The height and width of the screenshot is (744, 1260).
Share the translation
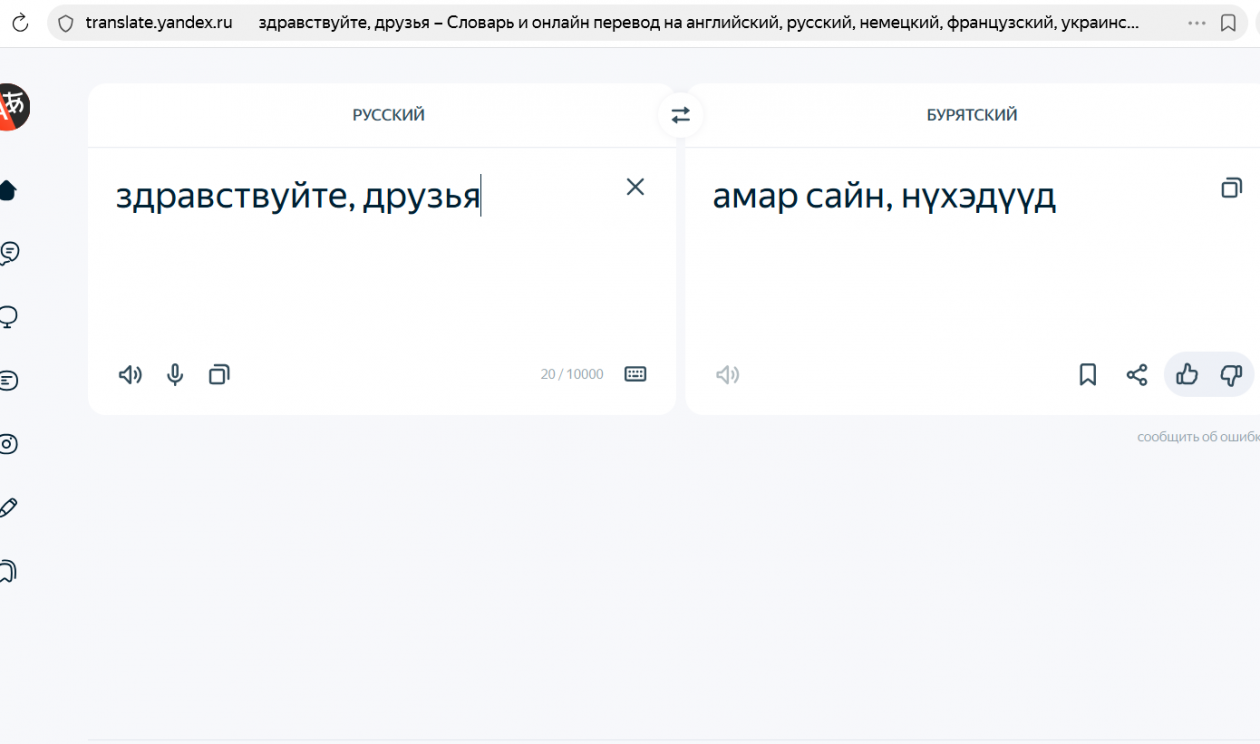coord(1137,374)
